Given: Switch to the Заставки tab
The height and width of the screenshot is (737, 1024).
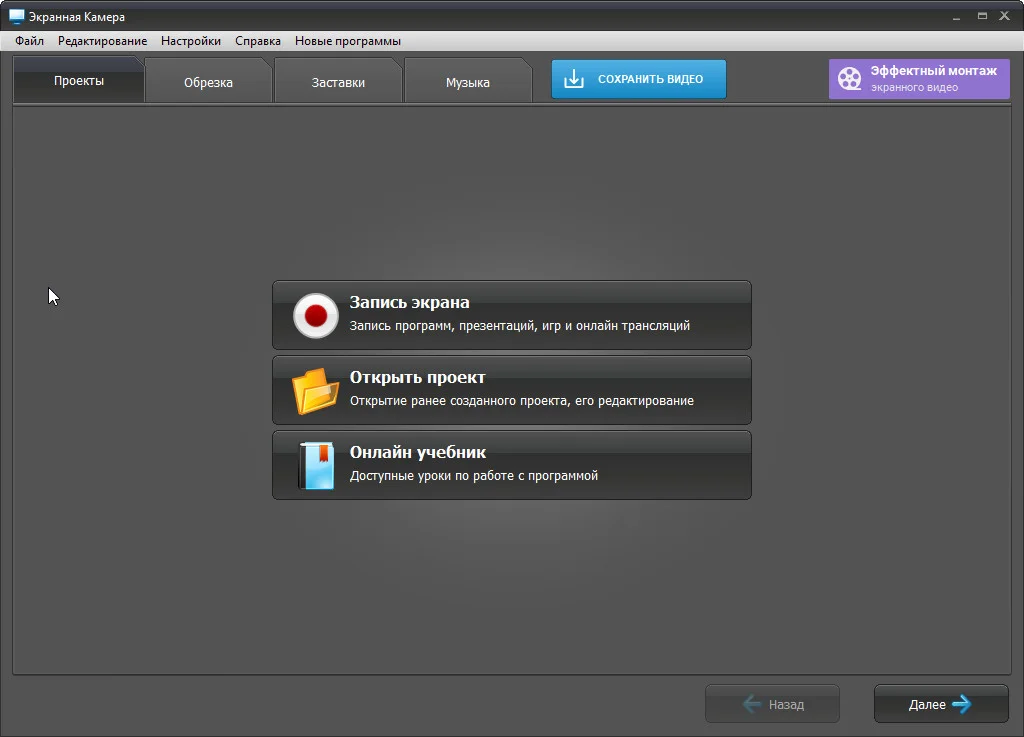Looking at the screenshot, I should [338, 82].
